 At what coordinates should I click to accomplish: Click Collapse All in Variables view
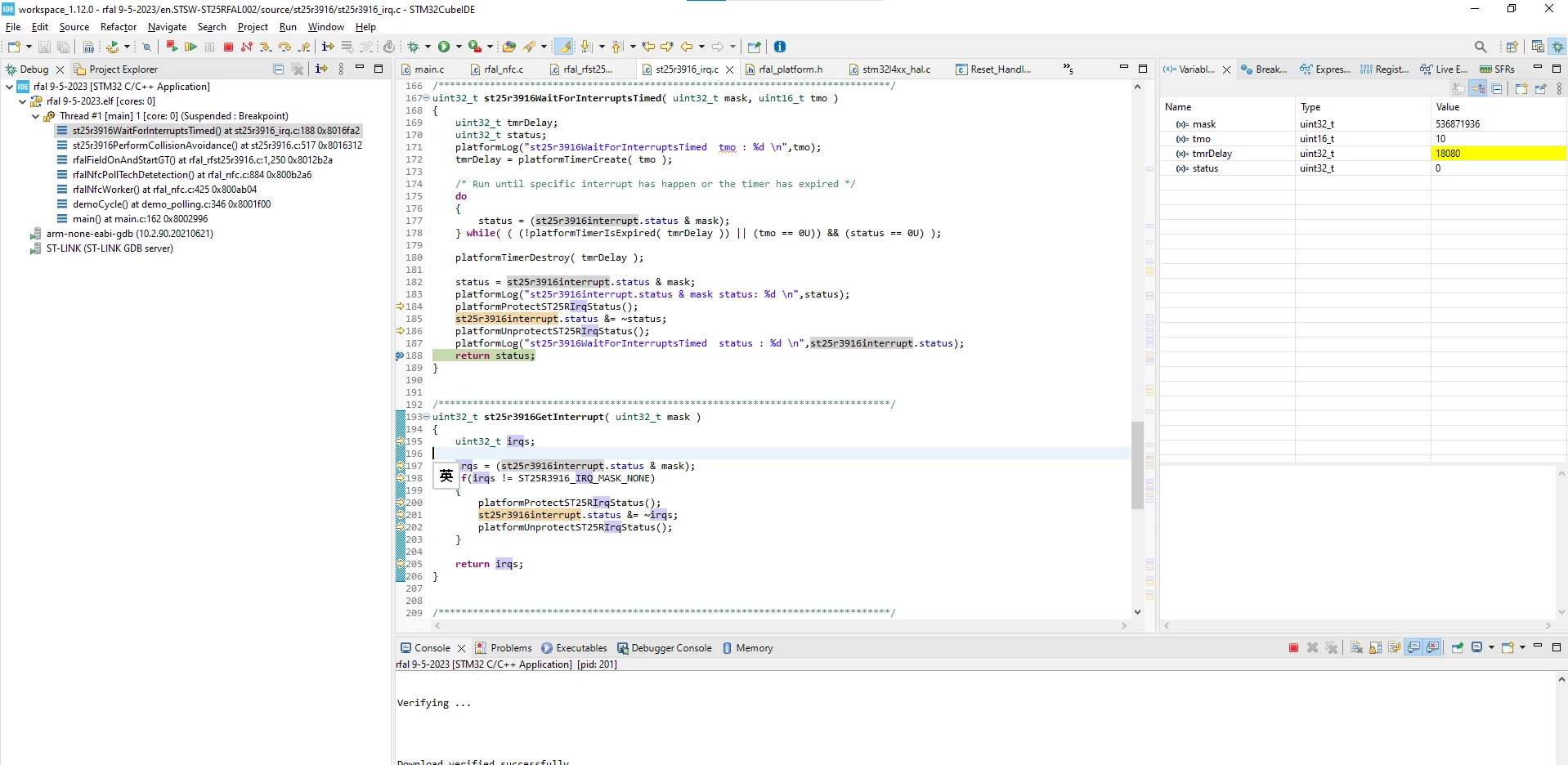pyautogui.click(x=1497, y=88)
